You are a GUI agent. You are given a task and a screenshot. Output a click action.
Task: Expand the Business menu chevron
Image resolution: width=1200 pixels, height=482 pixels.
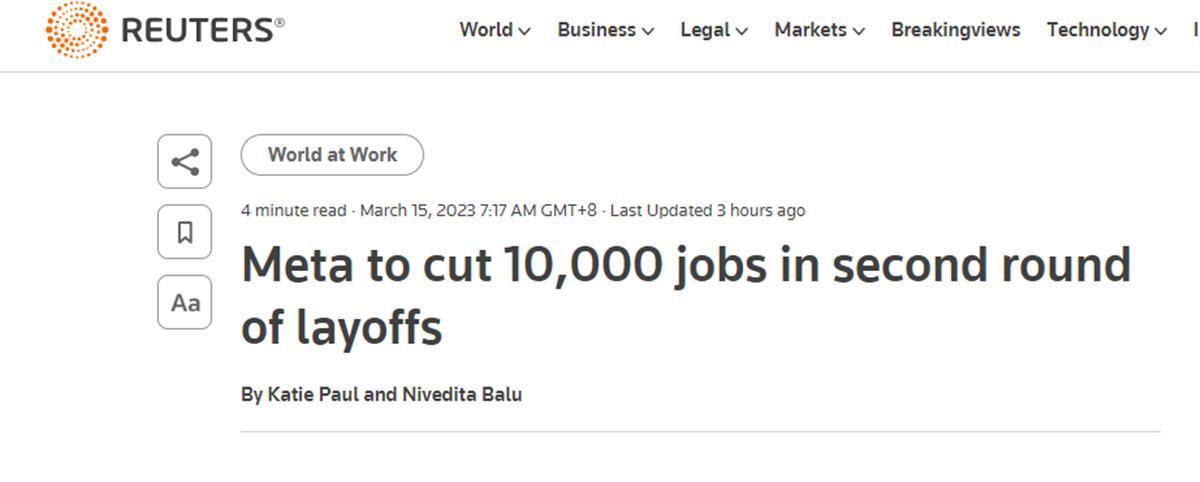(648, 31)
